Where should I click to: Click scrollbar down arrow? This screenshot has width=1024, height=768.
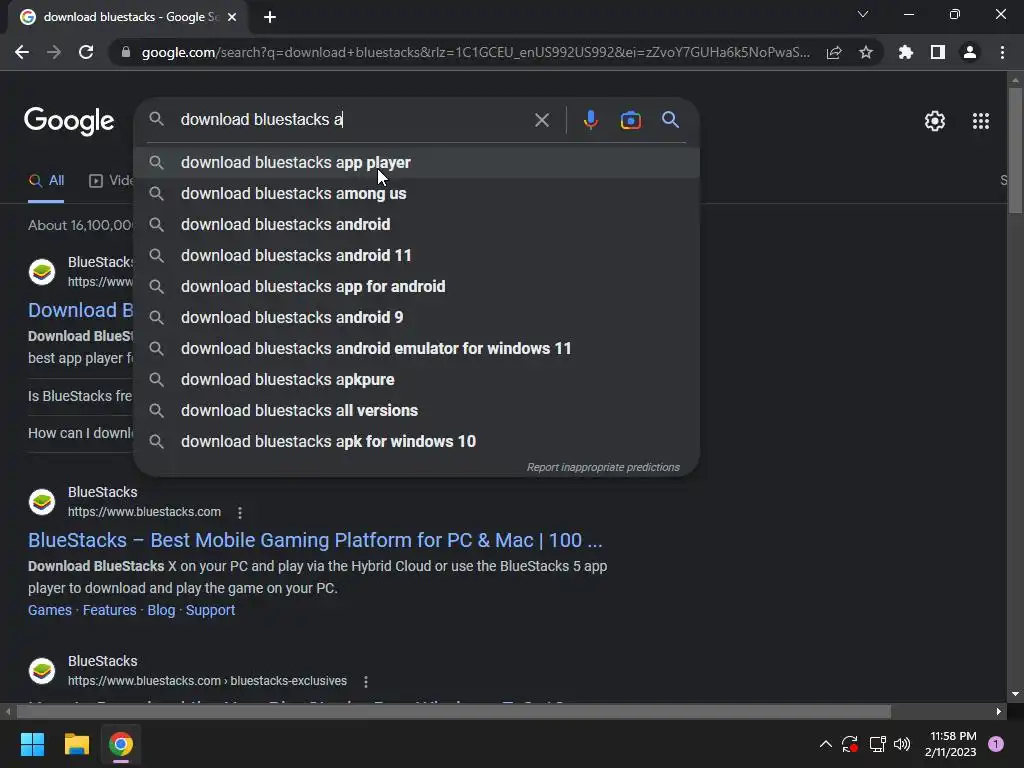point(1015,695)
